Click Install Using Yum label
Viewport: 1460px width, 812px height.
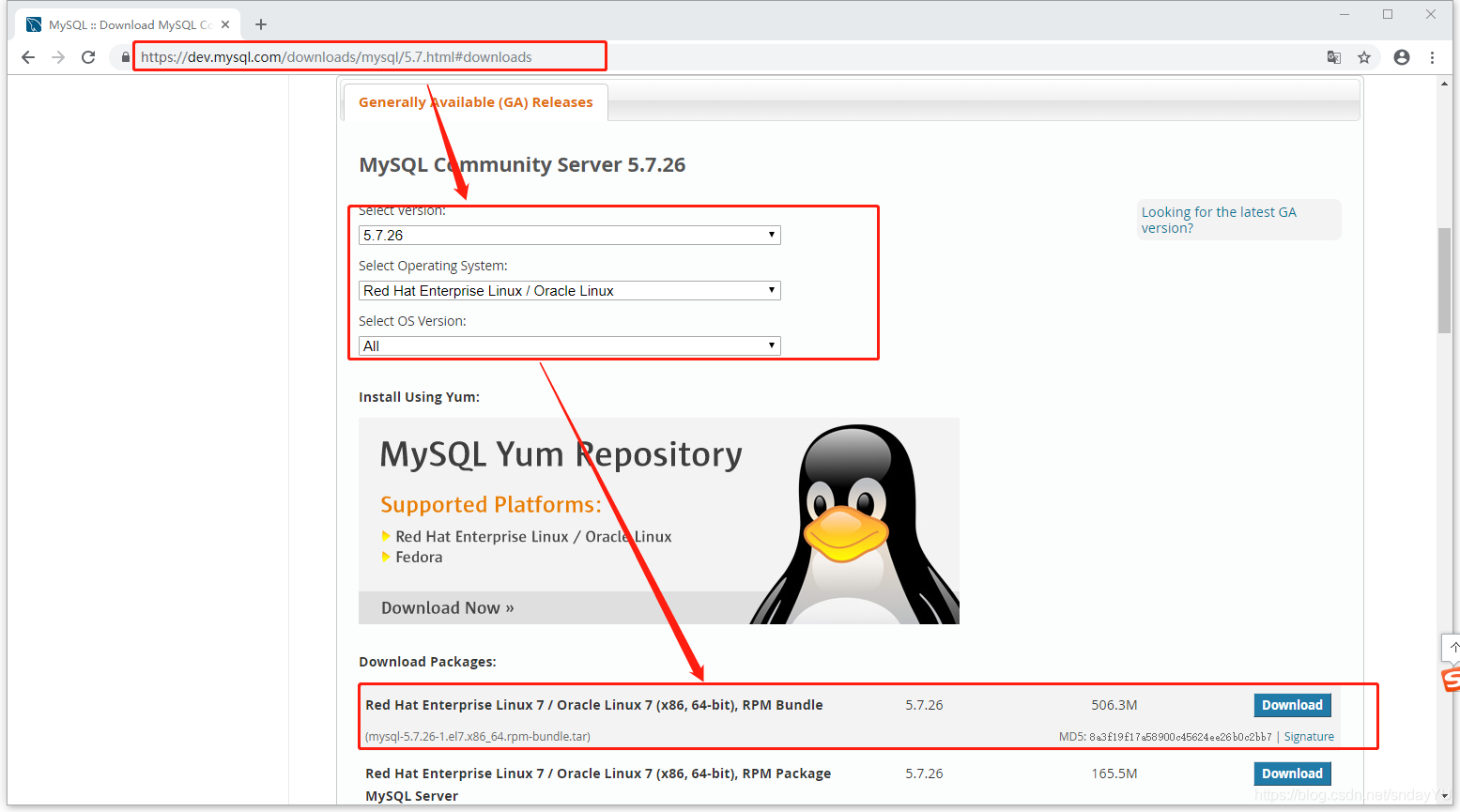(419, 397)
